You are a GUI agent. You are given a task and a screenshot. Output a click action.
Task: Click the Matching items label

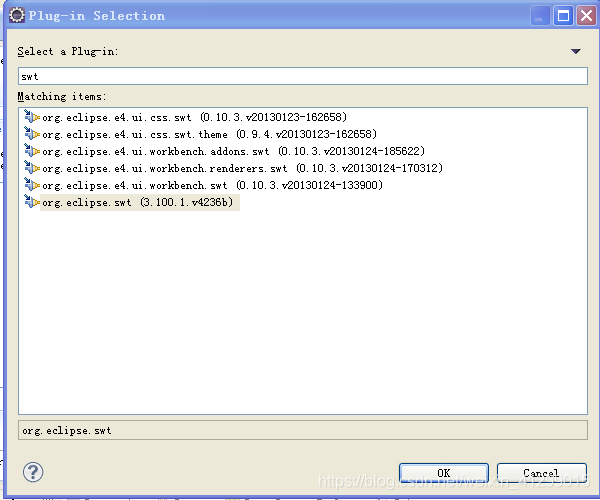click(x=61, y=96)
